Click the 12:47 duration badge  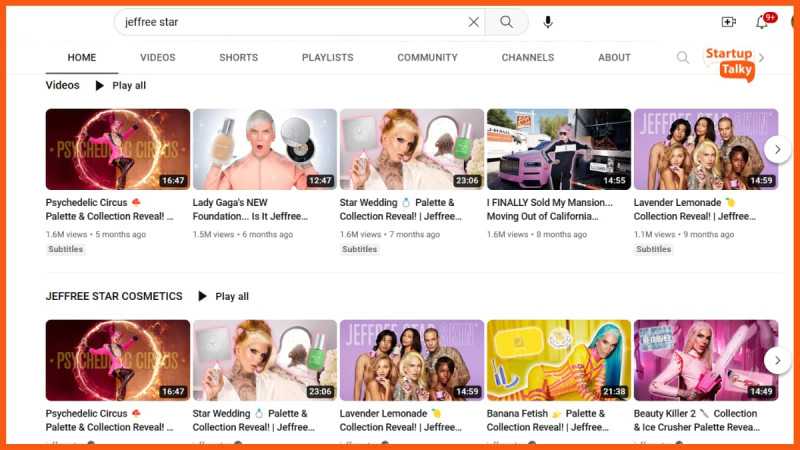tap(320, 181)
